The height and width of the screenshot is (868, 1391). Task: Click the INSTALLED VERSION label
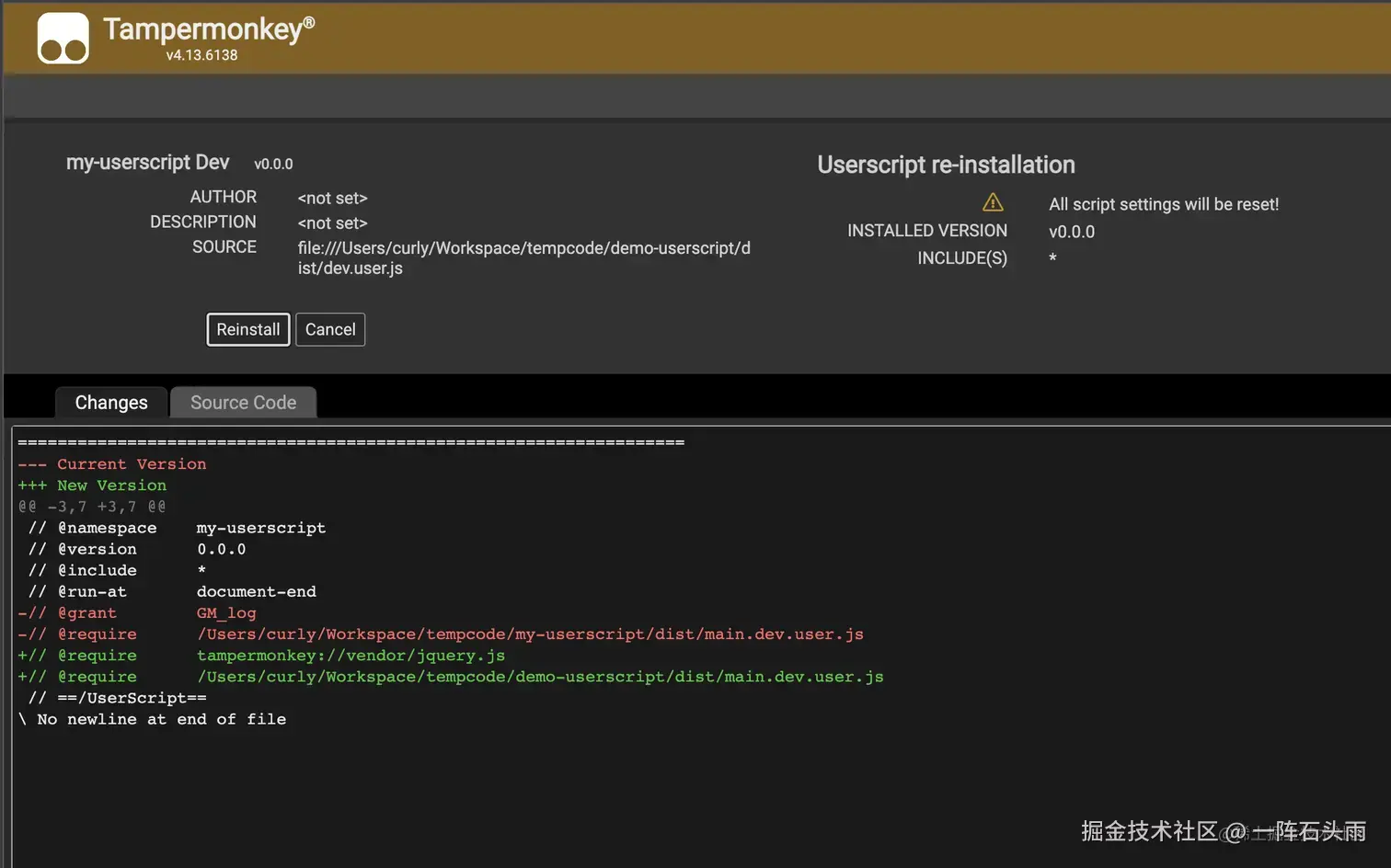(x=927, y=231)
